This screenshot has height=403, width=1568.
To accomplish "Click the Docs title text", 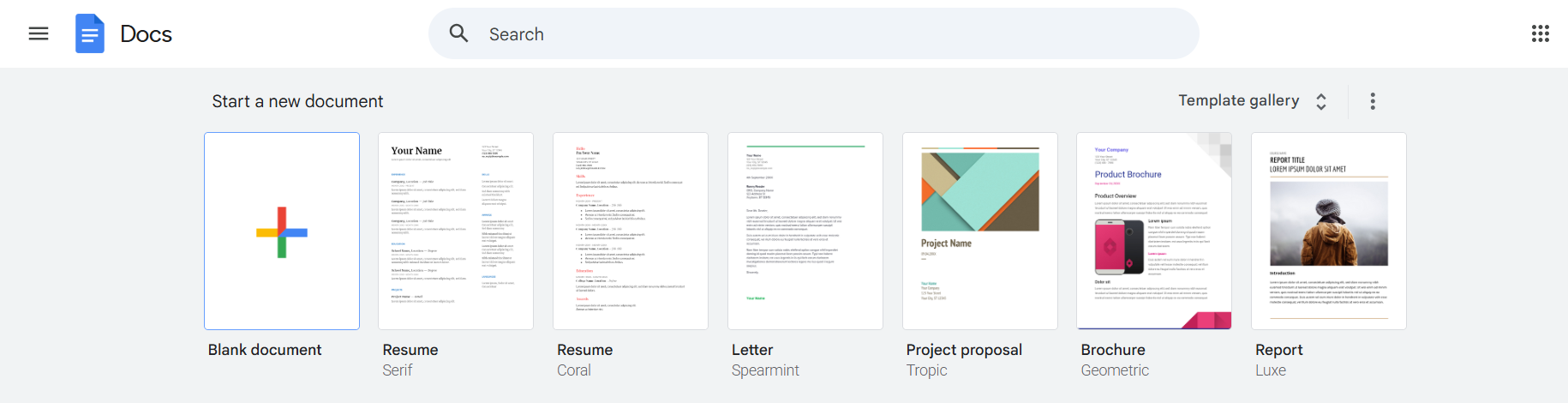I will coord(146,33).
